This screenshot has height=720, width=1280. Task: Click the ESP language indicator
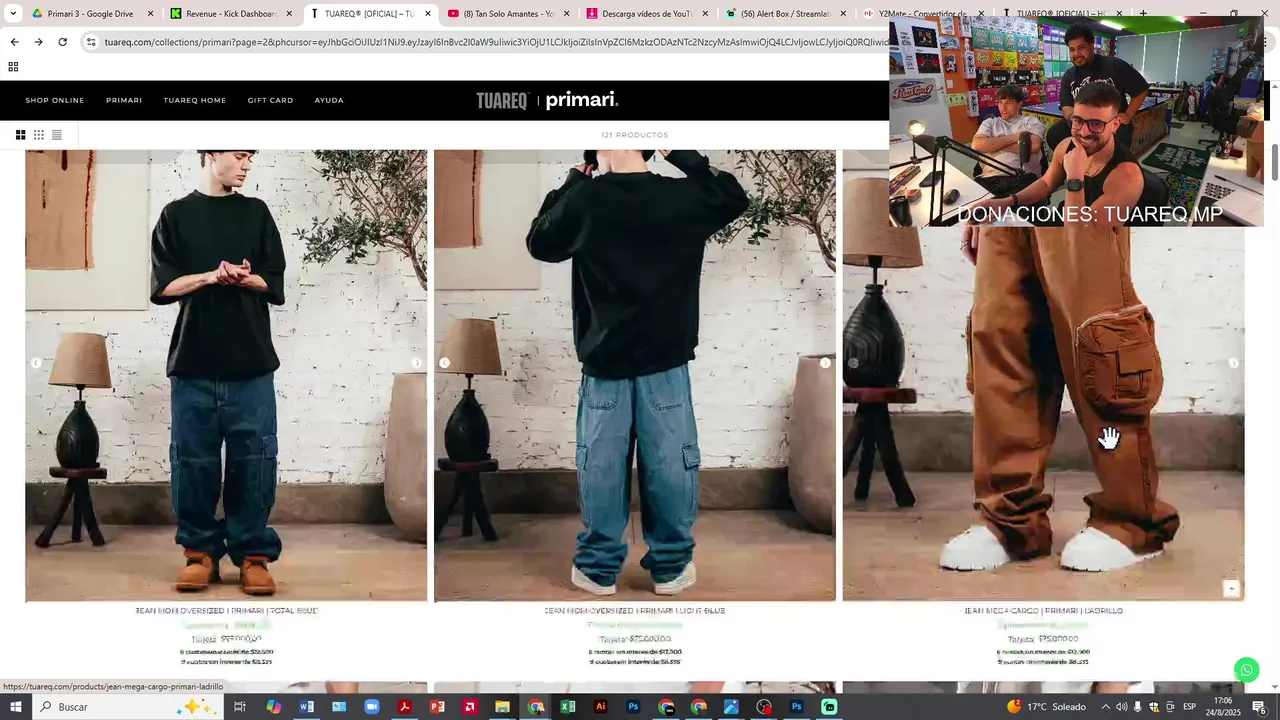pyautogui.click(x=1189, y=707)
